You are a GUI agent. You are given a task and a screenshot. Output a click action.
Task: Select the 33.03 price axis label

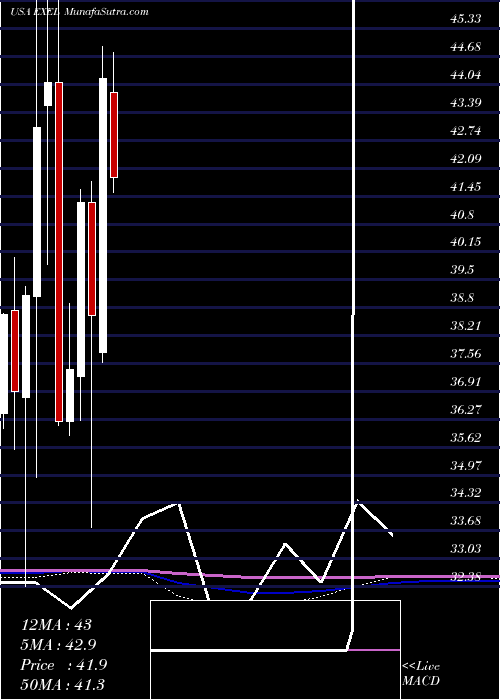pyautogui.click(x=465, y=549)
